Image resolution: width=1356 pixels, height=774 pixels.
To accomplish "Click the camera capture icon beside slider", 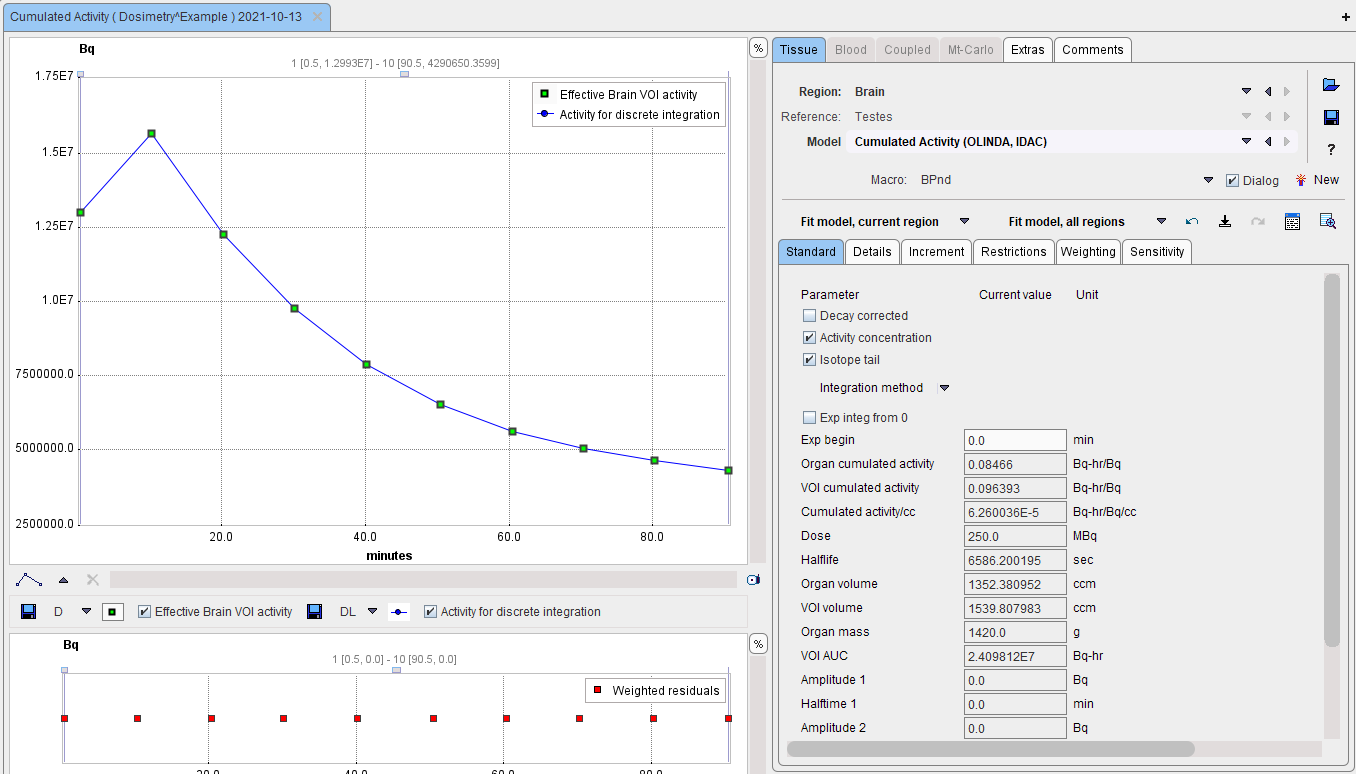I will [754, 579].
